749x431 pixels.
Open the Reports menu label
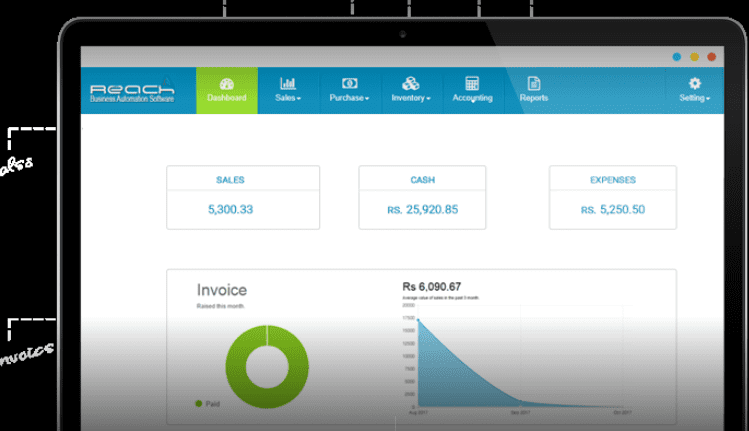tap(534, 98)
